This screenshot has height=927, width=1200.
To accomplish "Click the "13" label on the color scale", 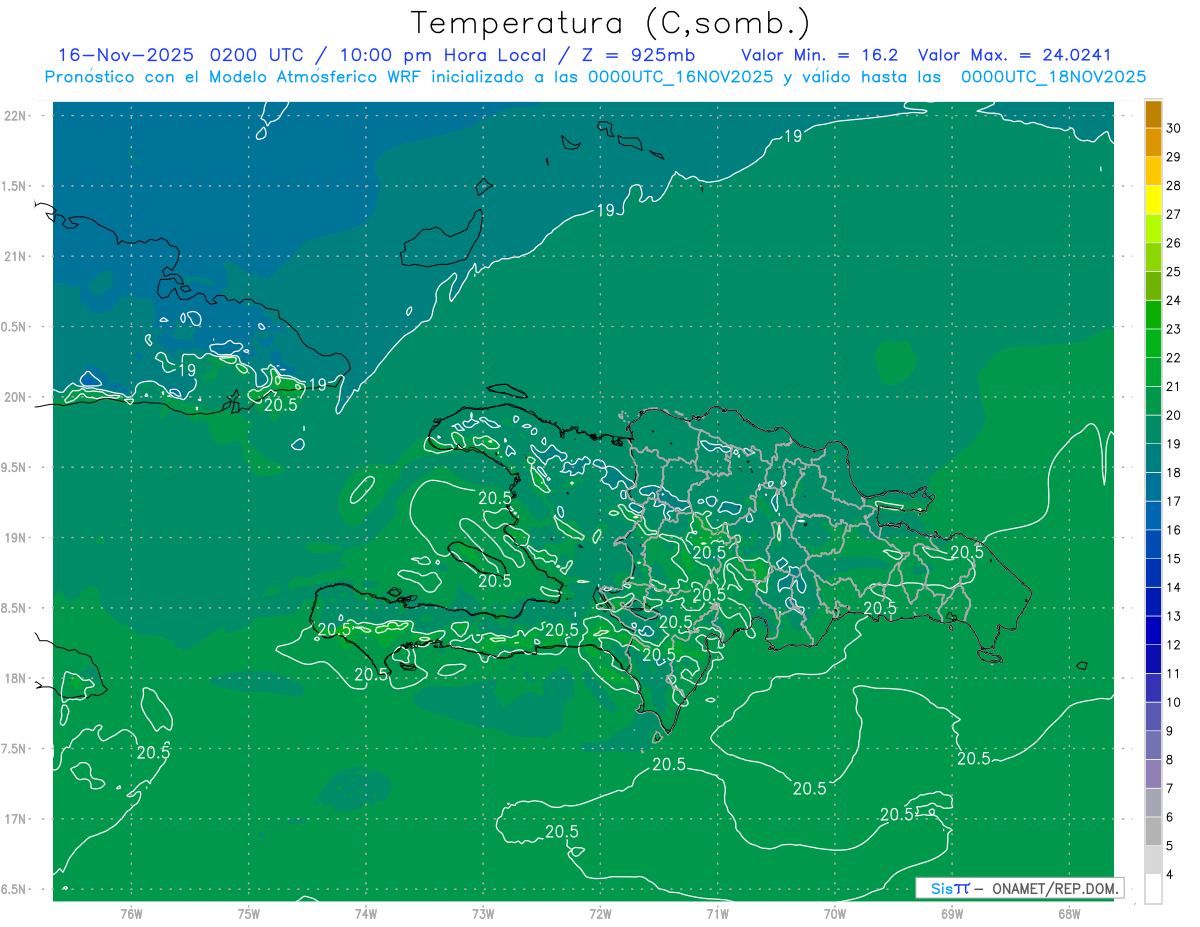I will coord(1173,616).
